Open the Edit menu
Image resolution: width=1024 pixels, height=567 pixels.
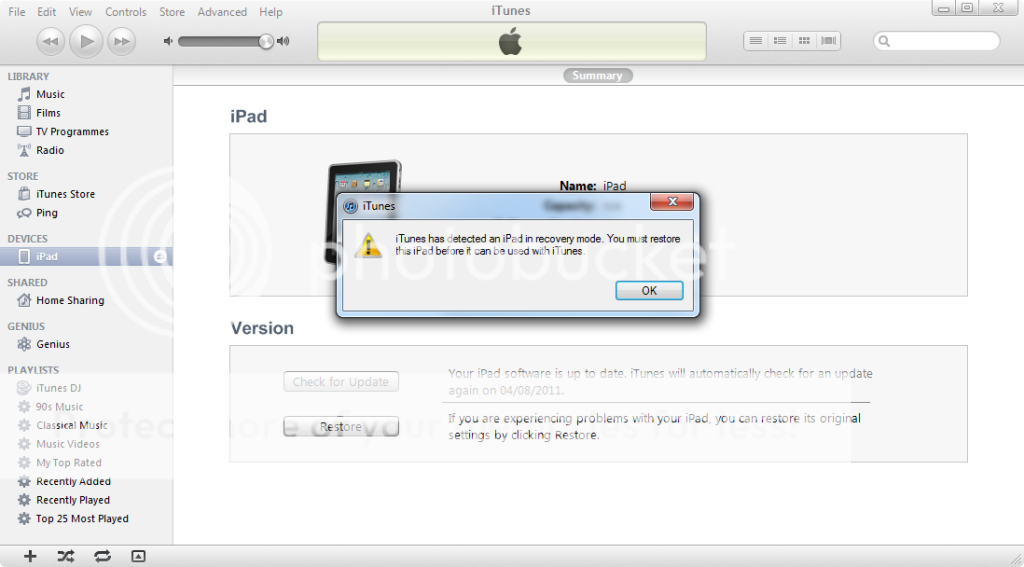46,12
